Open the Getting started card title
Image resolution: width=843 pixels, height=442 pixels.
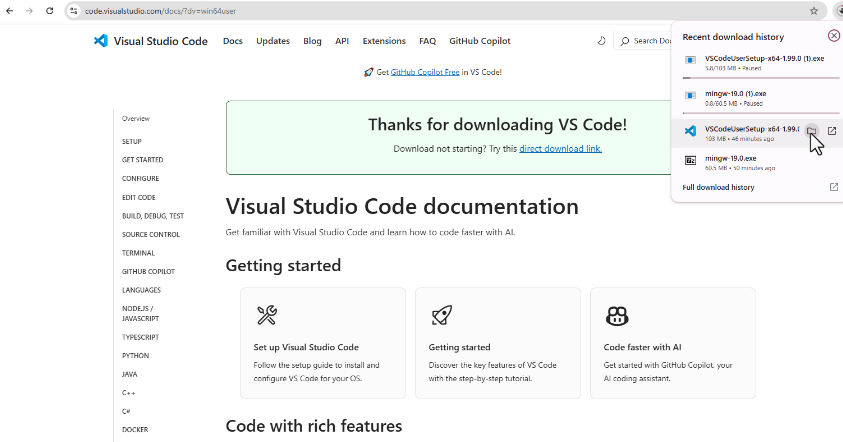click(x=459, y=347)
